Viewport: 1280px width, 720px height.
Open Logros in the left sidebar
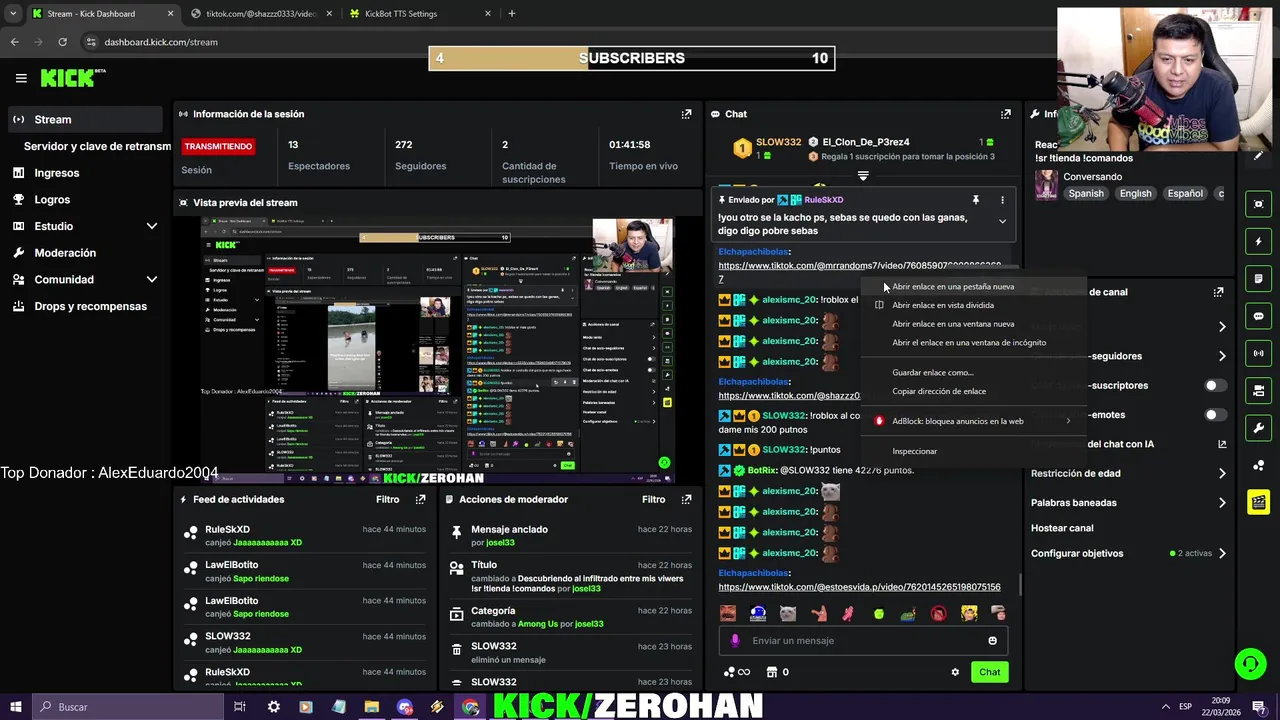[85, 200]
